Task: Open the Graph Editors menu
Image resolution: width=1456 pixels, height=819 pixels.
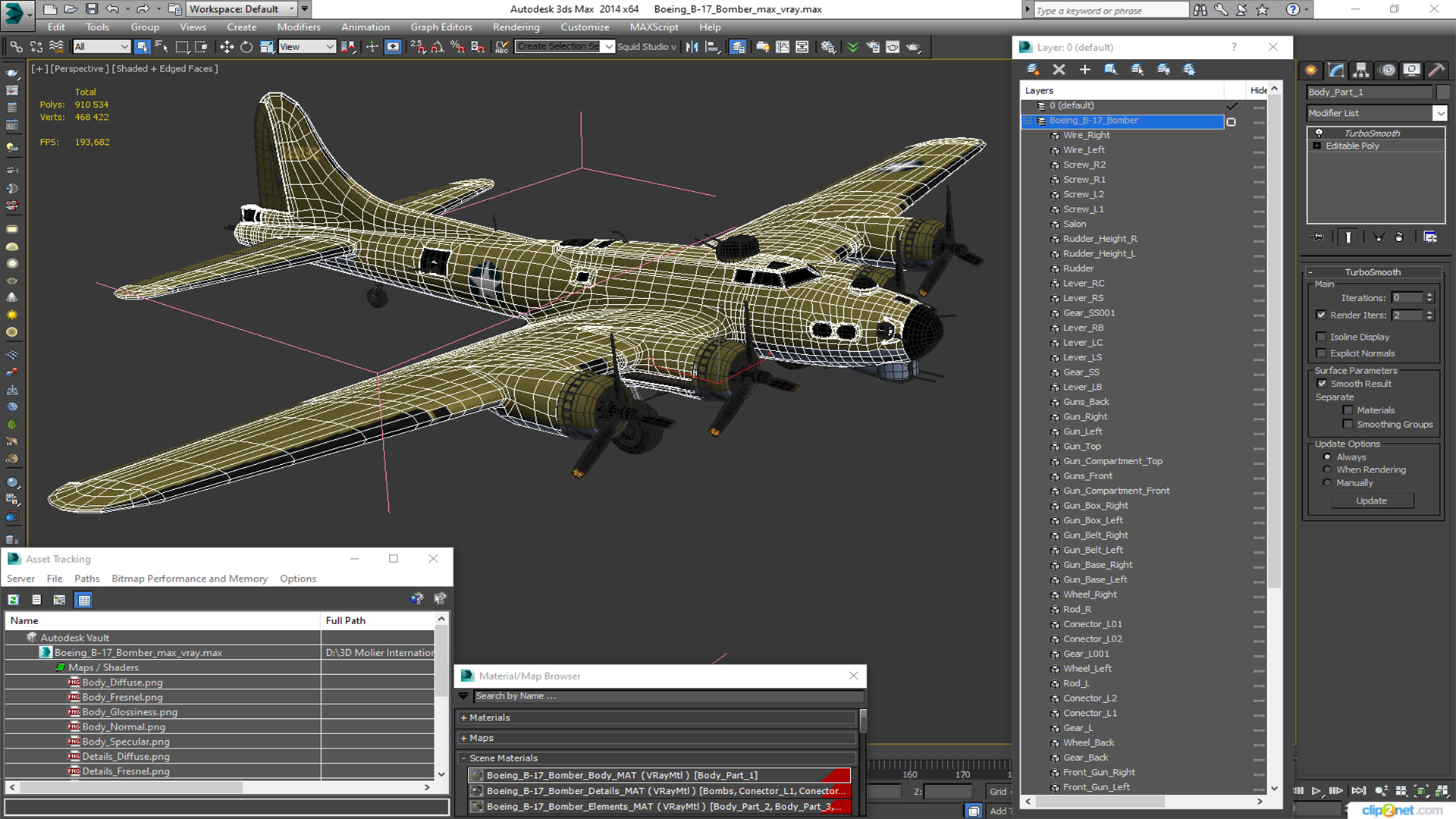Action: pos(441,27)
